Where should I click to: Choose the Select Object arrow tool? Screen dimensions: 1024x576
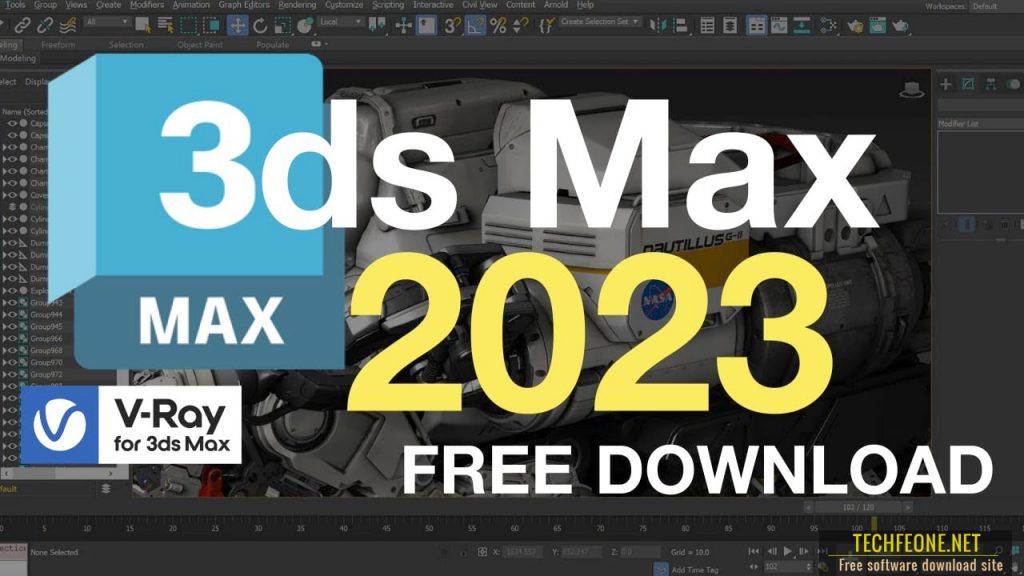[x=142, y=25]
